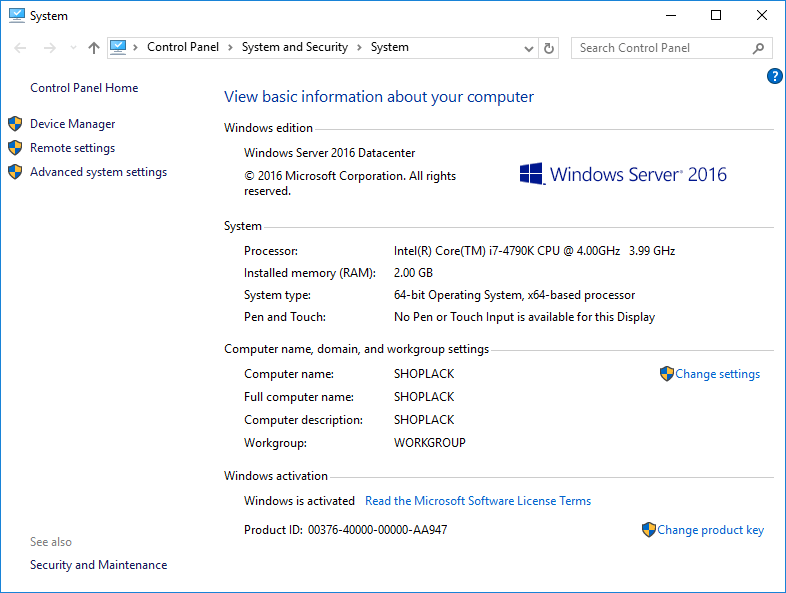Expand chevron after System and Security

coord(359,48)
